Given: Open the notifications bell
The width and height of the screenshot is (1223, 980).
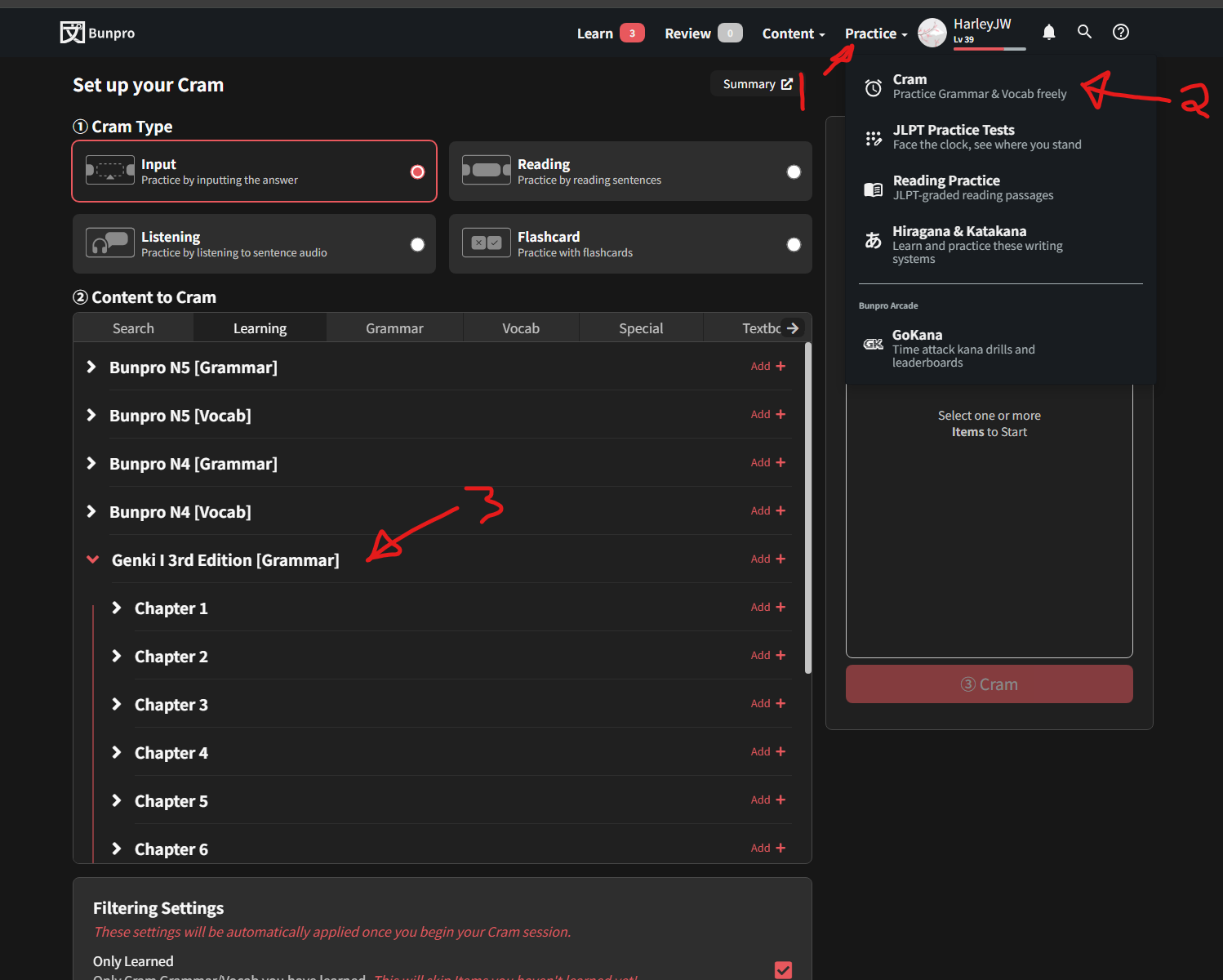Looking at the screenshot, I should 1049,33.
